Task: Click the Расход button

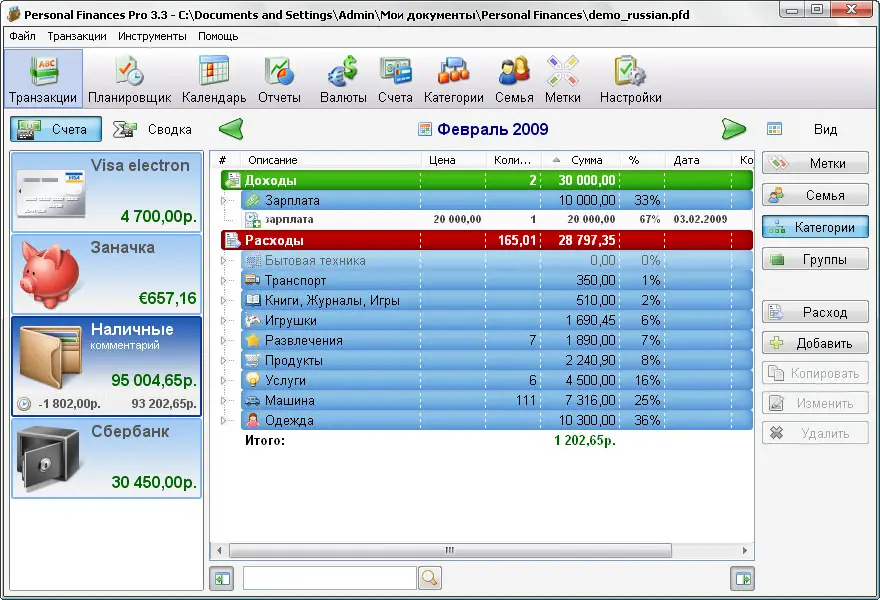Action: [815, 312]
